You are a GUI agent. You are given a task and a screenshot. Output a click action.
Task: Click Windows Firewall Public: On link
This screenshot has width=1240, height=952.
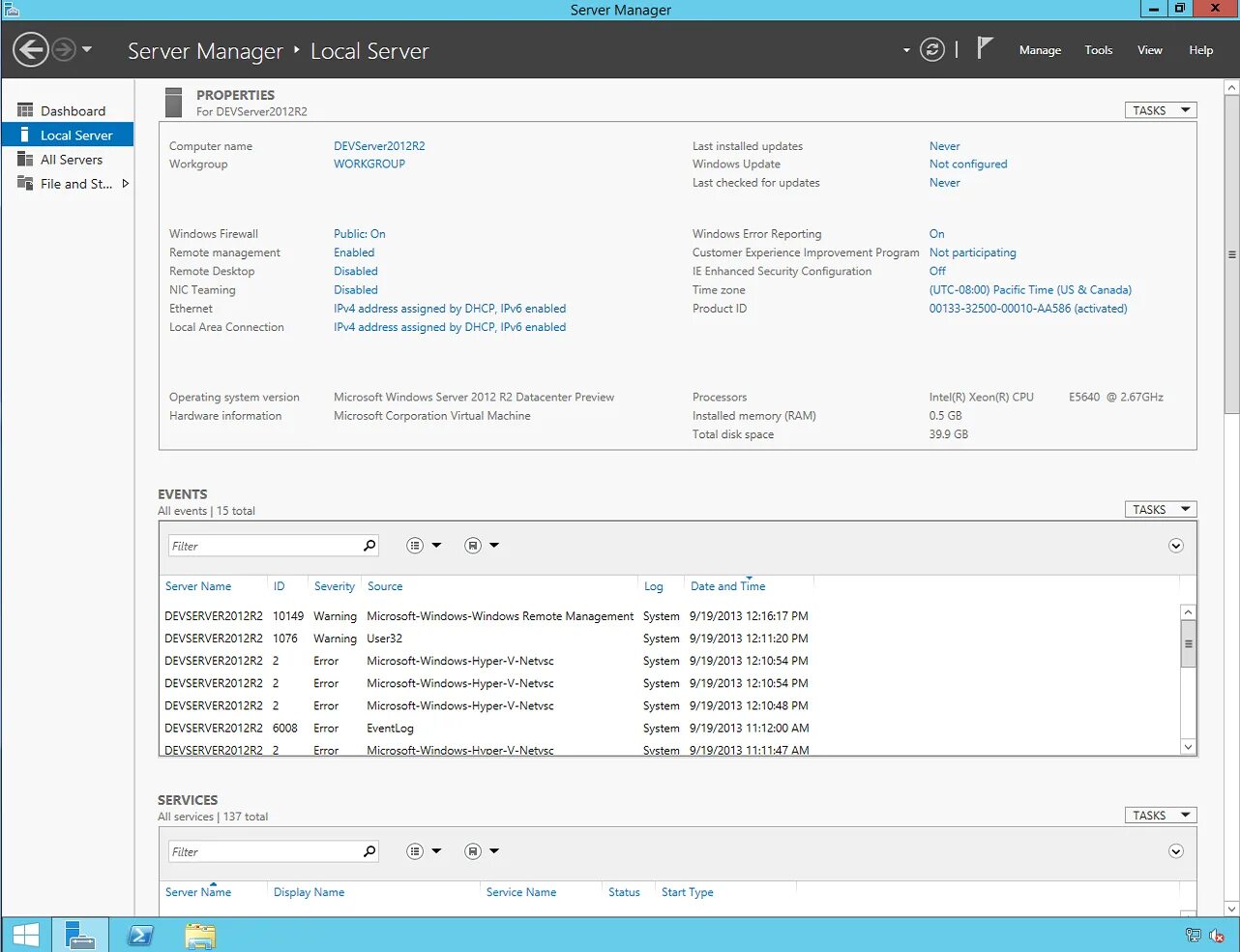360,234
